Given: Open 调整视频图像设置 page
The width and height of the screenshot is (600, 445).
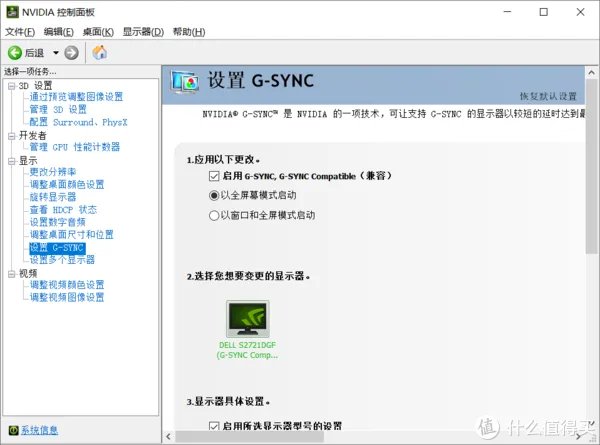Looking at the screenshot, I should (67, 297).
